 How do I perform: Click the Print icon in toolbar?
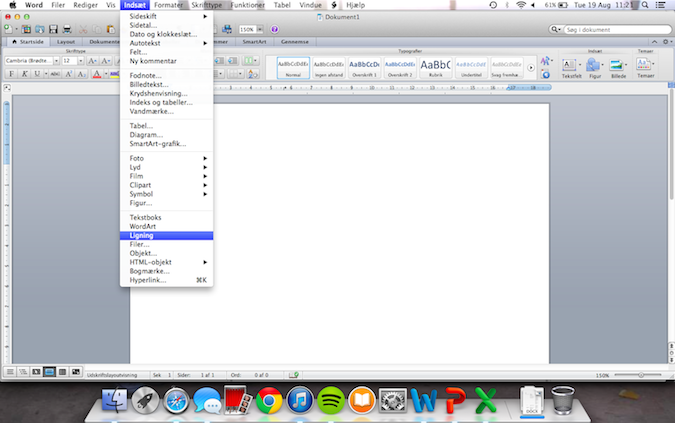[67, 29]
